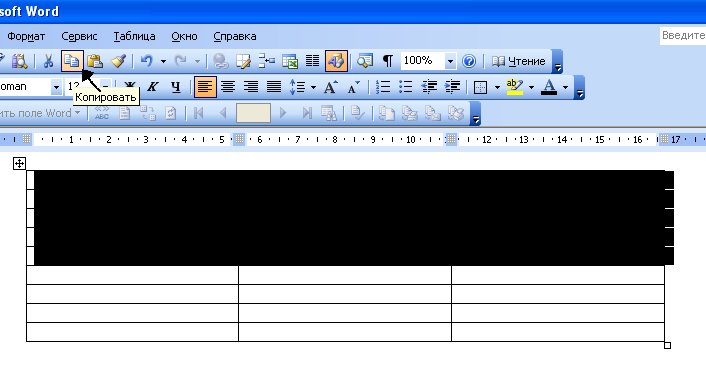Open the Справка menu
Screen dimensions: 706x375
(x=235, y=36)
